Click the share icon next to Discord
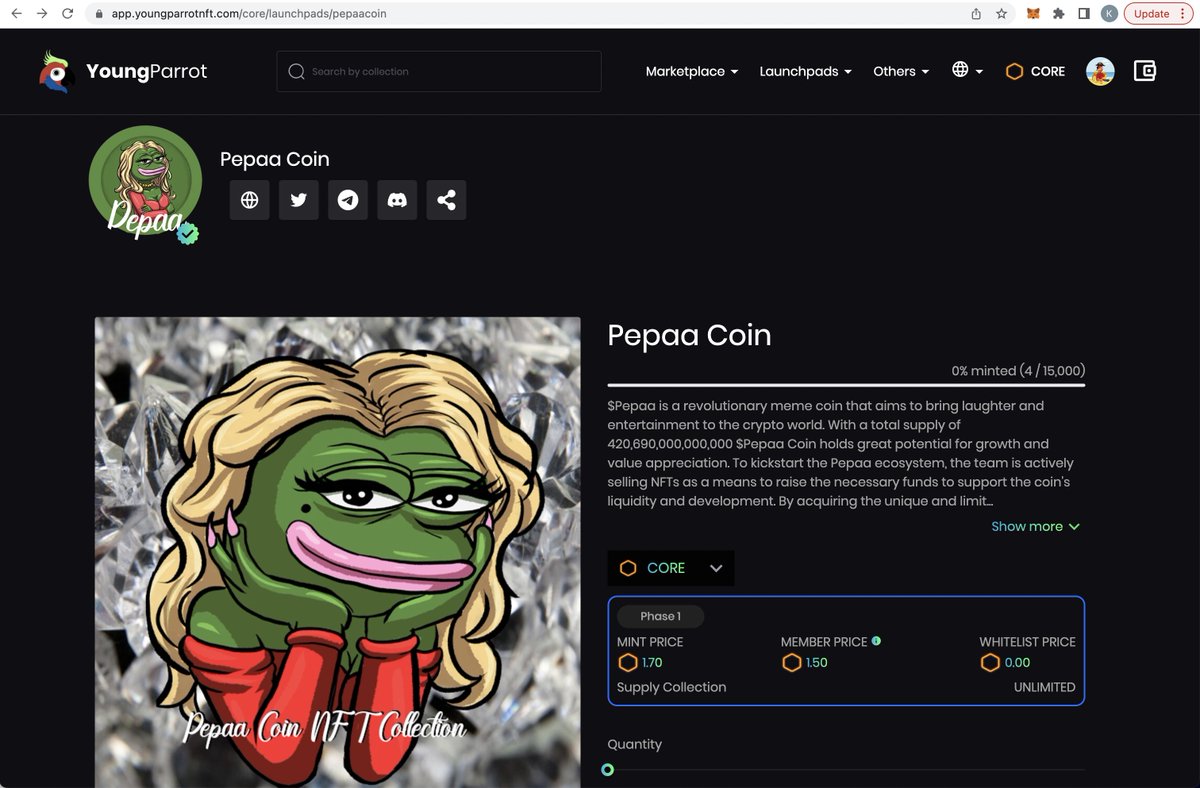The height and width of the screenshot is (788, 1200). 446,200
